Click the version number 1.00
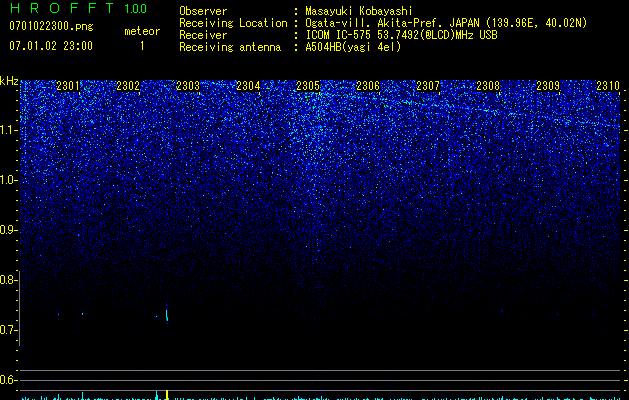Viewport: 629px width, 400px height. click(135, 8)
